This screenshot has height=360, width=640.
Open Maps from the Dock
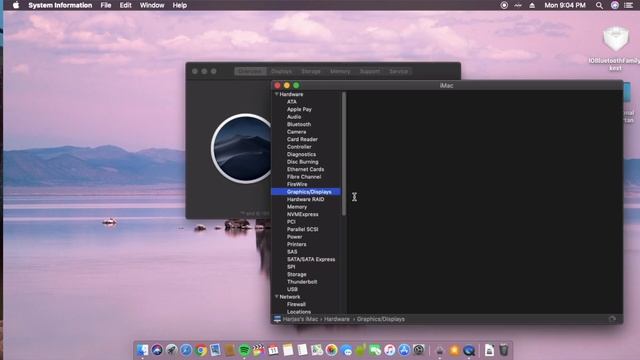317,350
